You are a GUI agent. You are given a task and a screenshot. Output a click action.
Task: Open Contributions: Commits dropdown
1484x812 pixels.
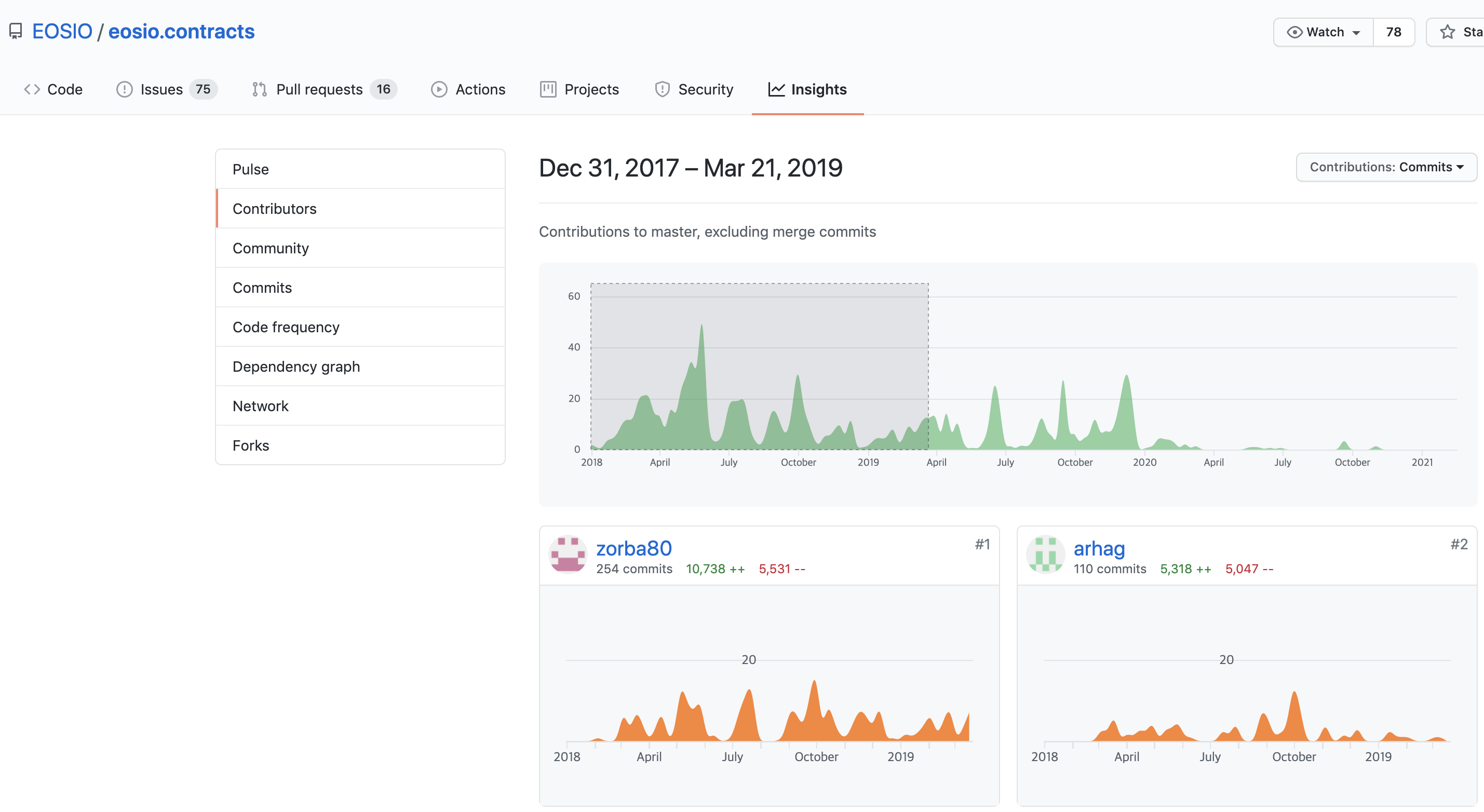pos(1386,167)
